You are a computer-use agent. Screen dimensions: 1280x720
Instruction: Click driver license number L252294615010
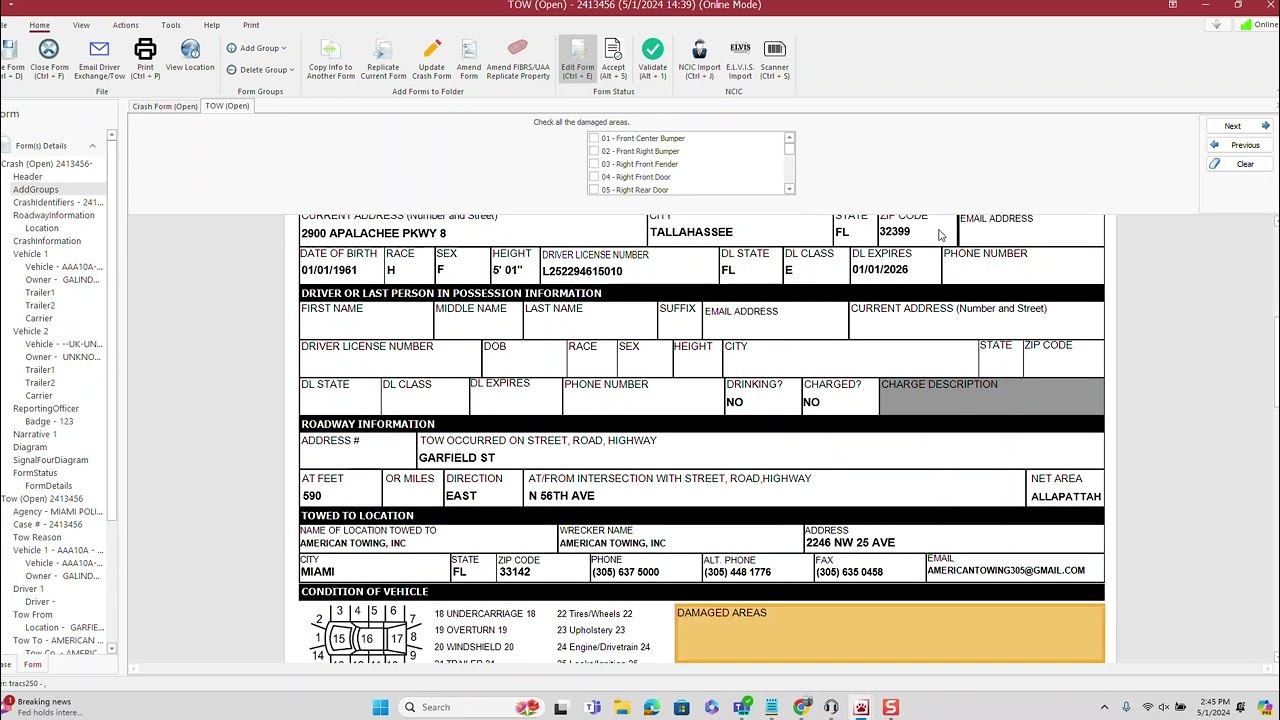coord(582,271)
